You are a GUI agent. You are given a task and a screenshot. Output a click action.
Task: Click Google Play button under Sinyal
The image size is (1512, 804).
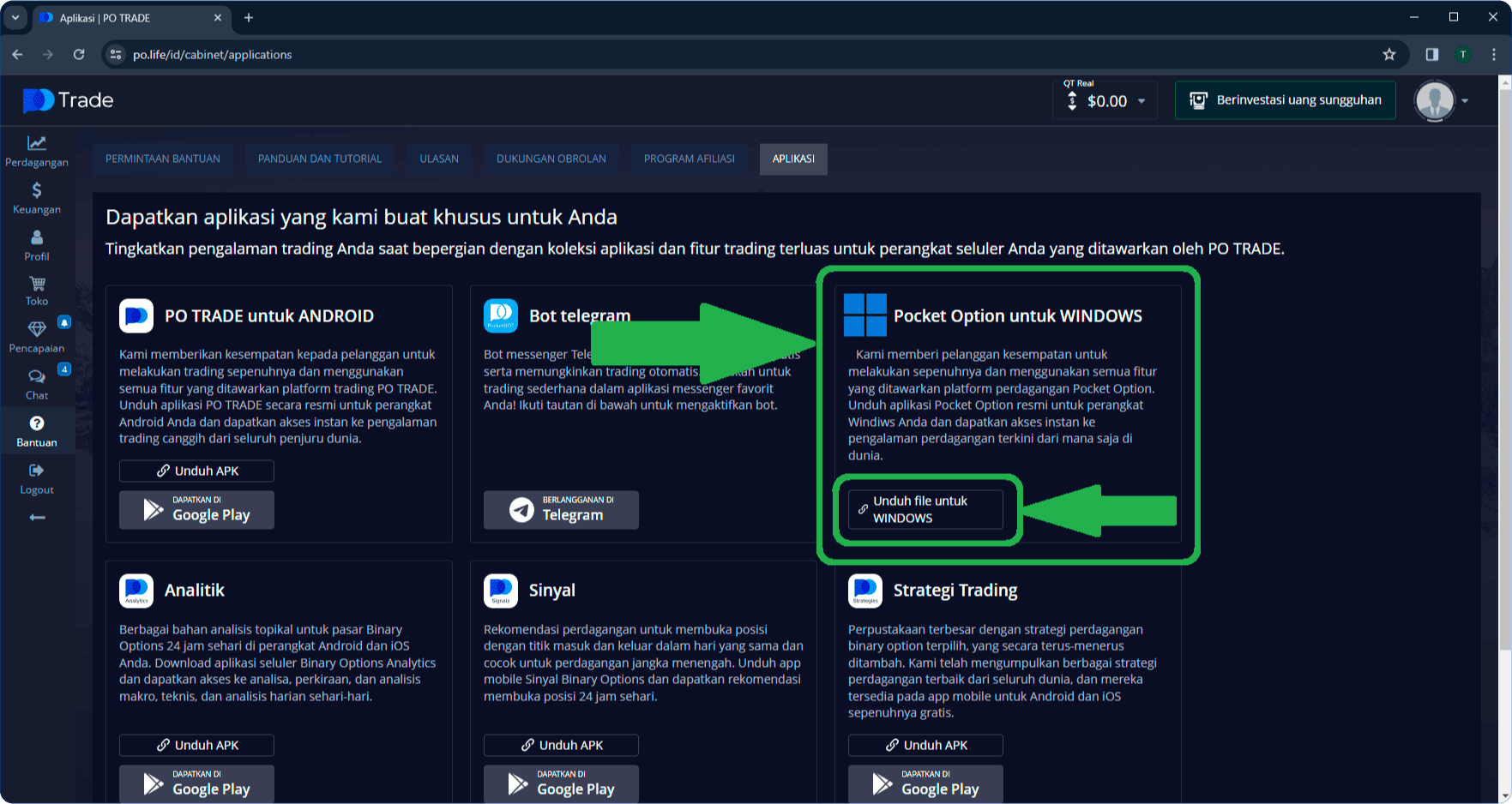[x=561, y=783]
